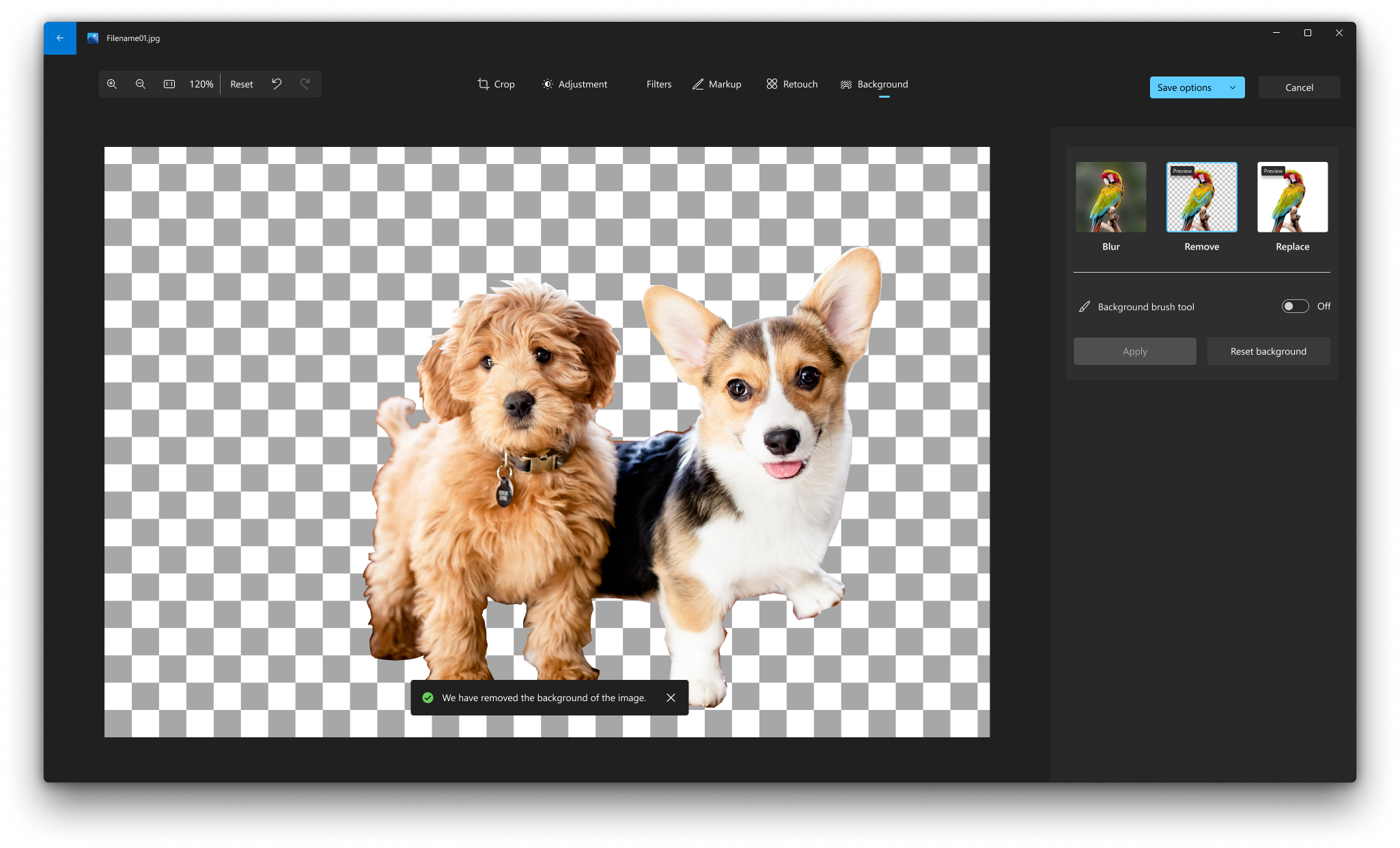Click the Reset background button
This screenshot has height=848, width=1400.
point(1267,351)
